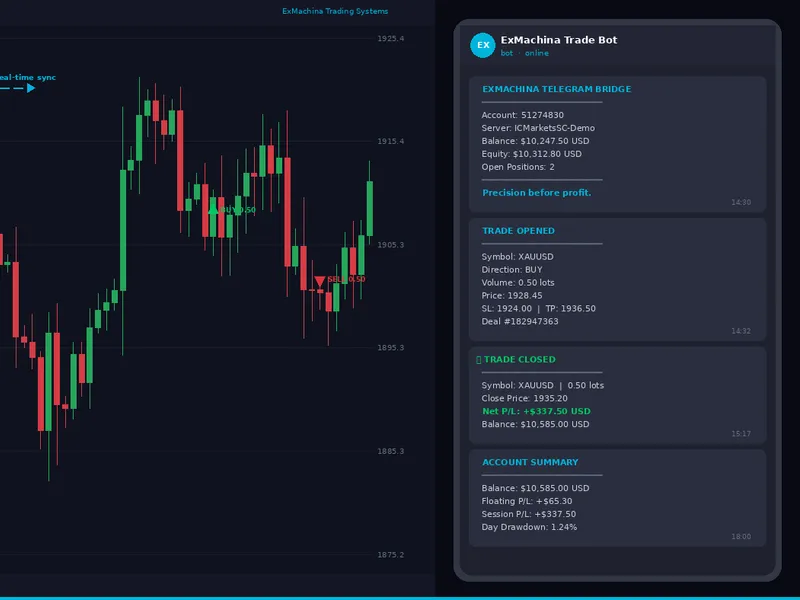The width and height of the screenshot is (800, 600).
Task: Select the EXMACHINA TELEGRAM BRIDGE heading
Action: tap(557, 89)
